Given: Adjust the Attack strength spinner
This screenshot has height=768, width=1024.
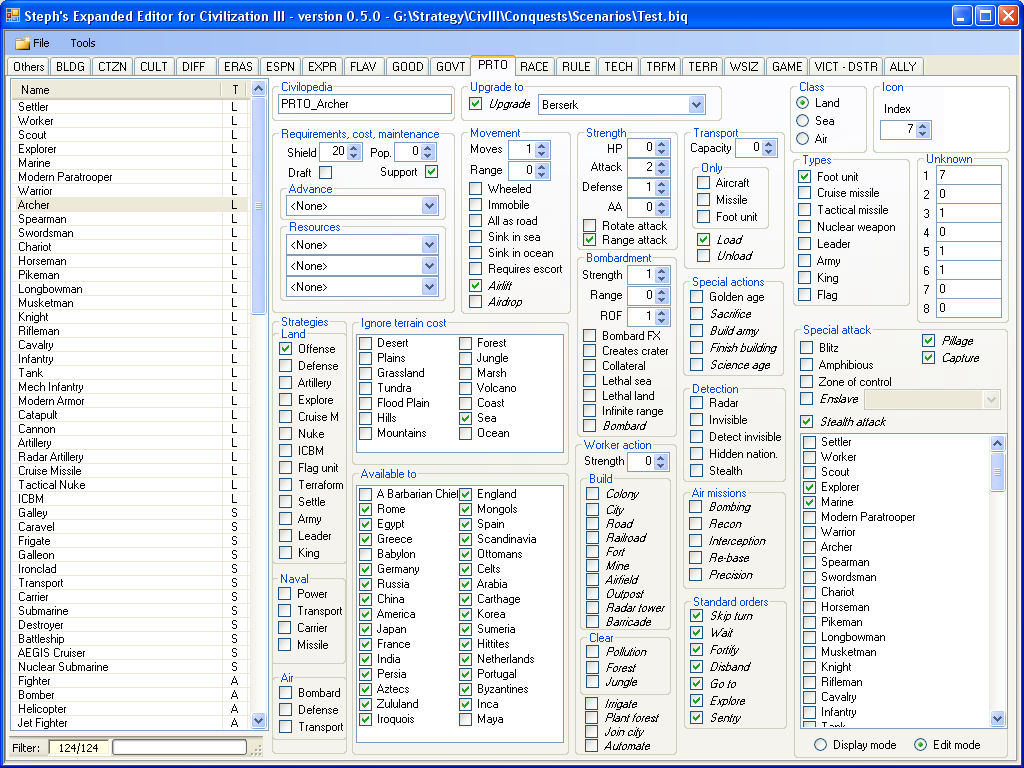Looking at the screenshot, I should pyautogui.click(x=662, y=168).
